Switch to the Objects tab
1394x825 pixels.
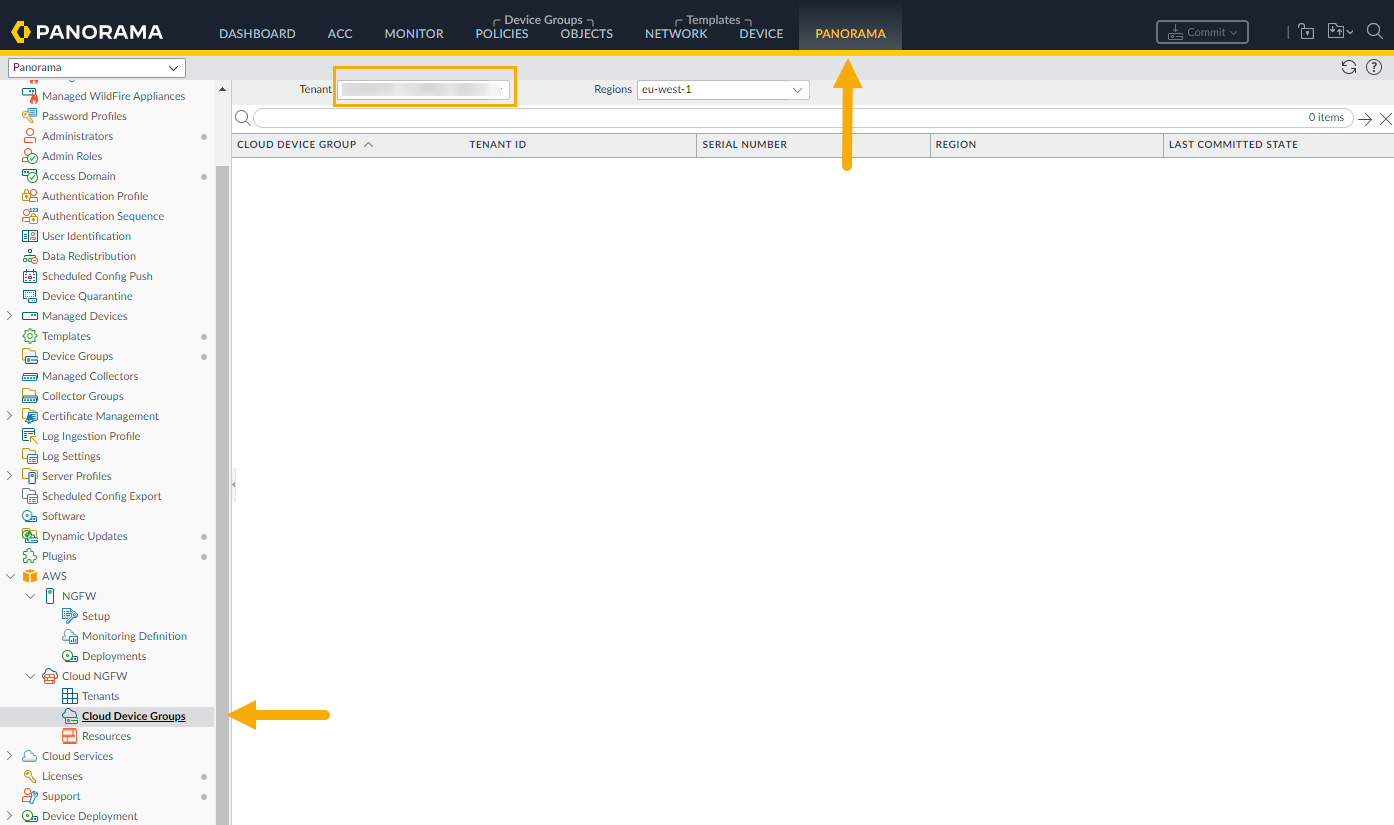(x=587, y=34)
